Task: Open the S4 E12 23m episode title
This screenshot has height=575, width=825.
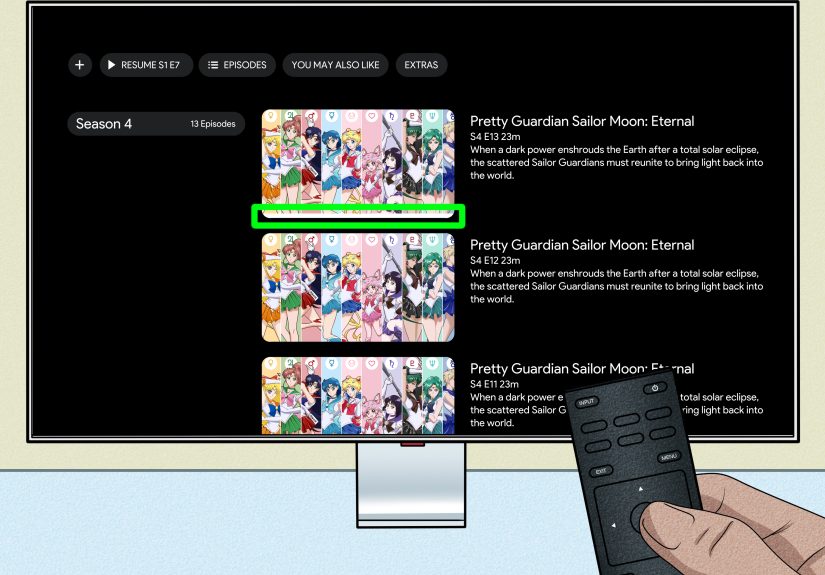Action: [582, 245]
